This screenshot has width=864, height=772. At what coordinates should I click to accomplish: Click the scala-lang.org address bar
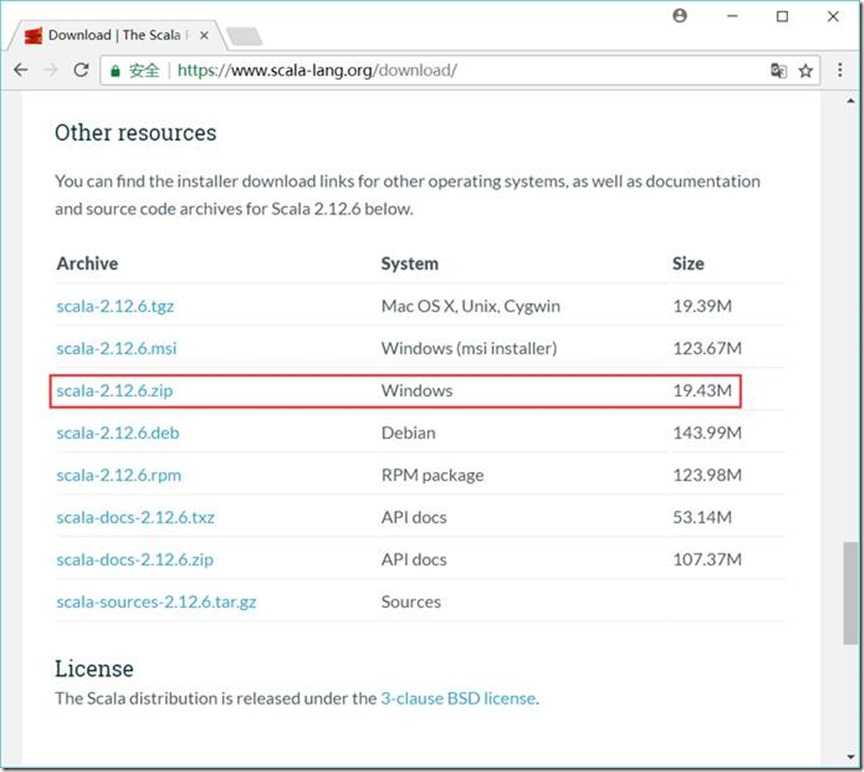click(x=460, y=71)
